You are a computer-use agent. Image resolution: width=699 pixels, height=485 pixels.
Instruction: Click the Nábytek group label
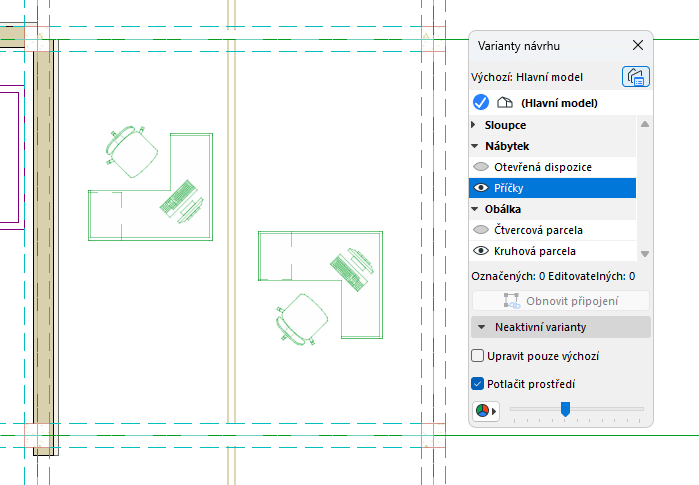click(x=507, y=146)
